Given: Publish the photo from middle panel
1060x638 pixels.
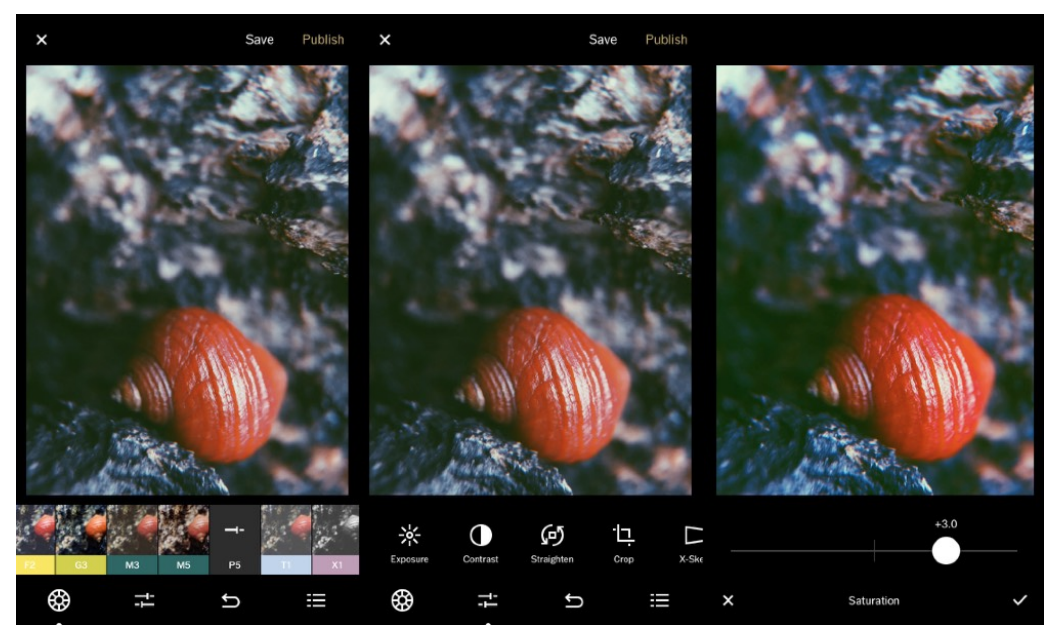Looking at the screenshot, I should (666, 39).
